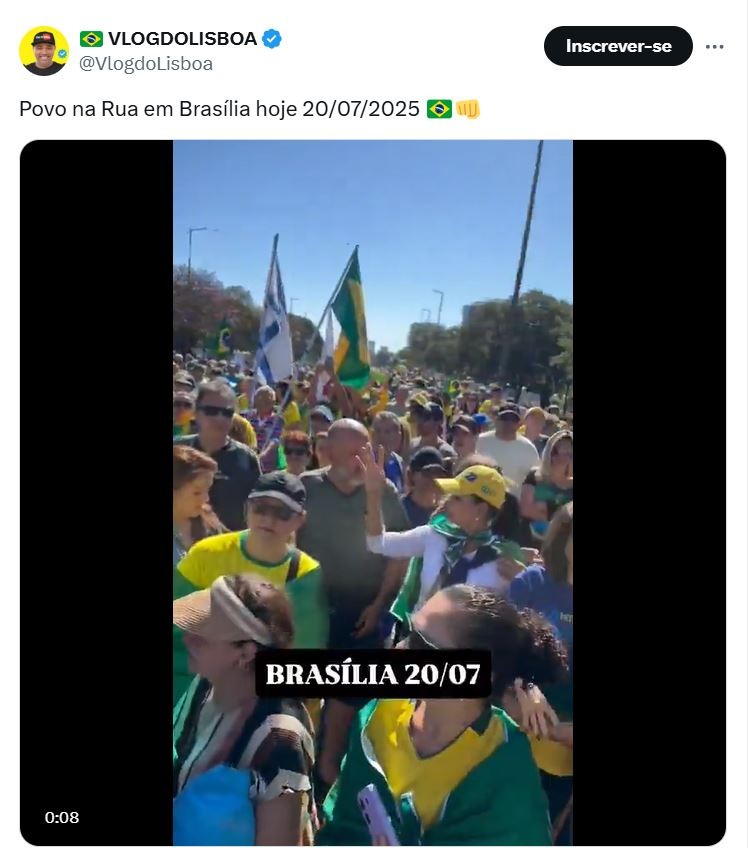The width and height of the screenshot is (749, 848).
Task: Open the VLOGDOLISBOA profile avatar
Action: (44, 51)
